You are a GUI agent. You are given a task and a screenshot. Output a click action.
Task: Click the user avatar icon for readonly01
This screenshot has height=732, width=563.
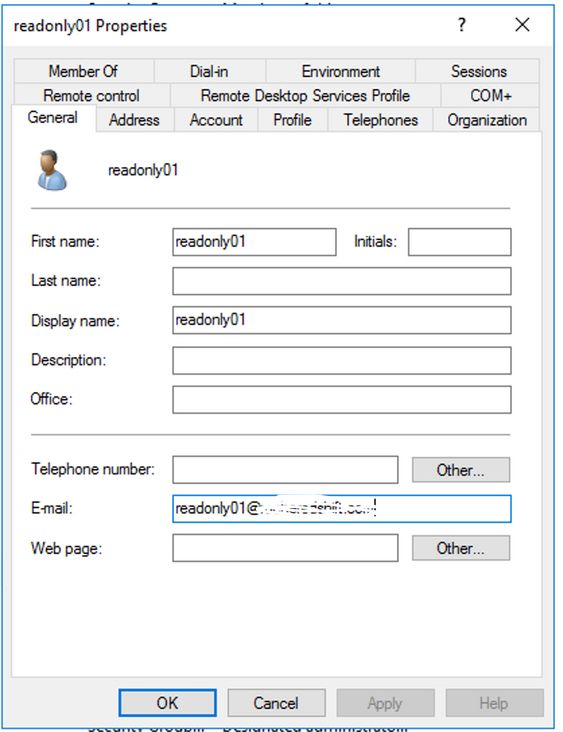tap(52, 170)
